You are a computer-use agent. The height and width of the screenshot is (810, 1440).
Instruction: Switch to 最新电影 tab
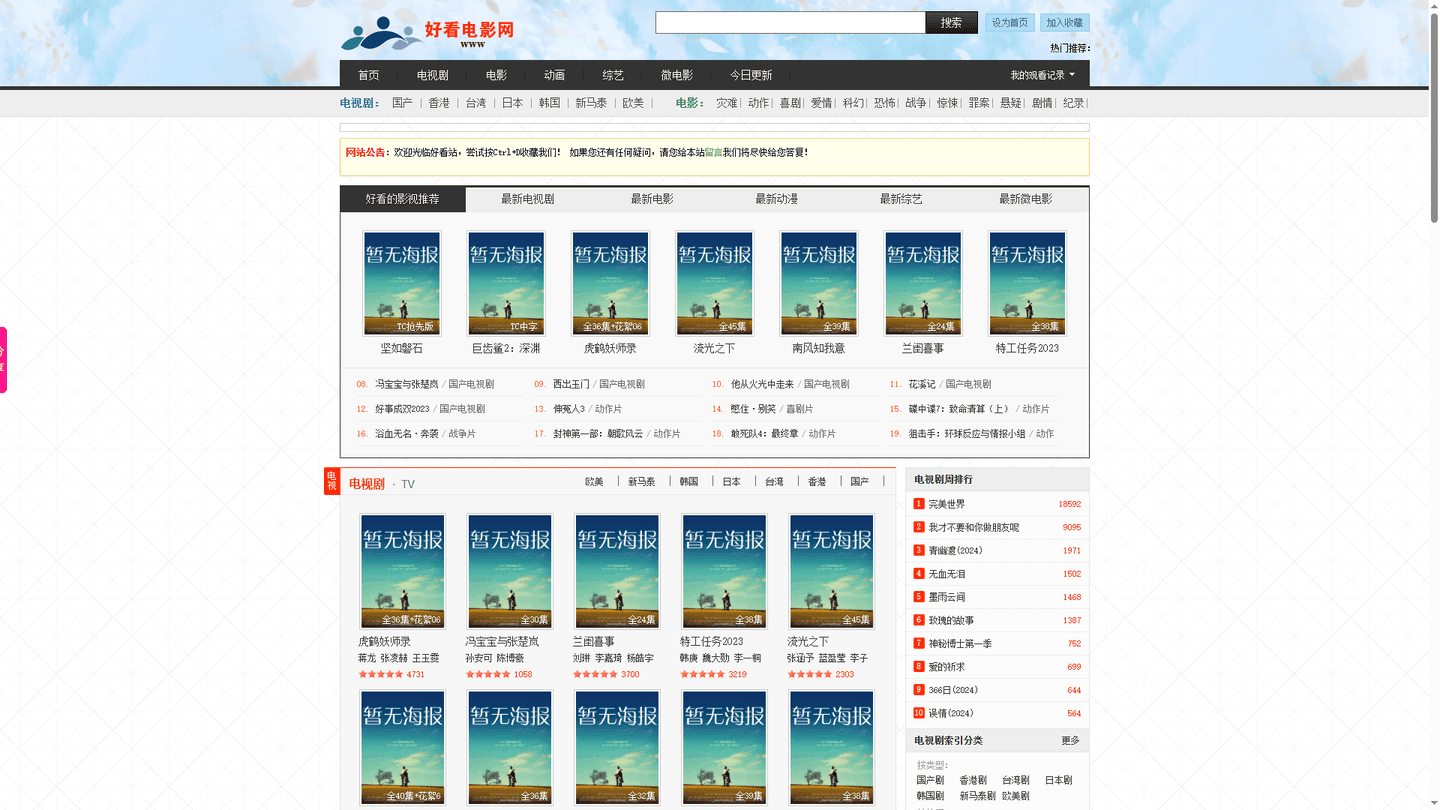point(652,199)
